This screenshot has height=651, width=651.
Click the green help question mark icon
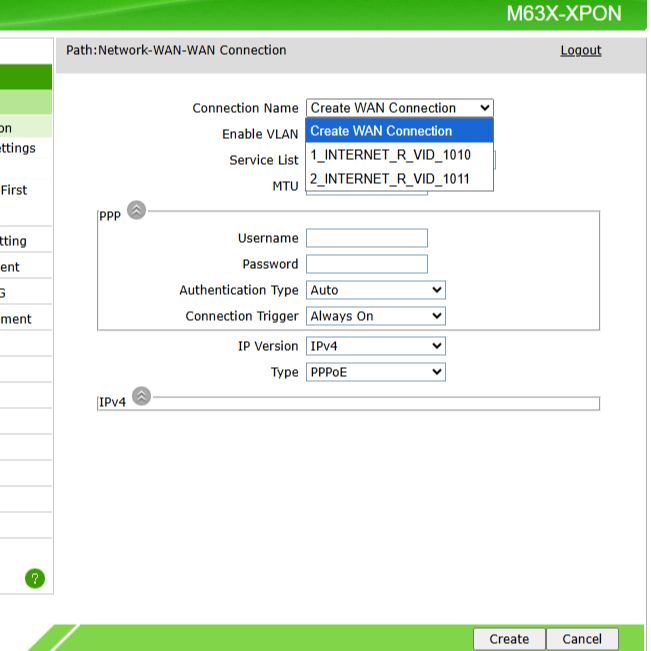35,578
